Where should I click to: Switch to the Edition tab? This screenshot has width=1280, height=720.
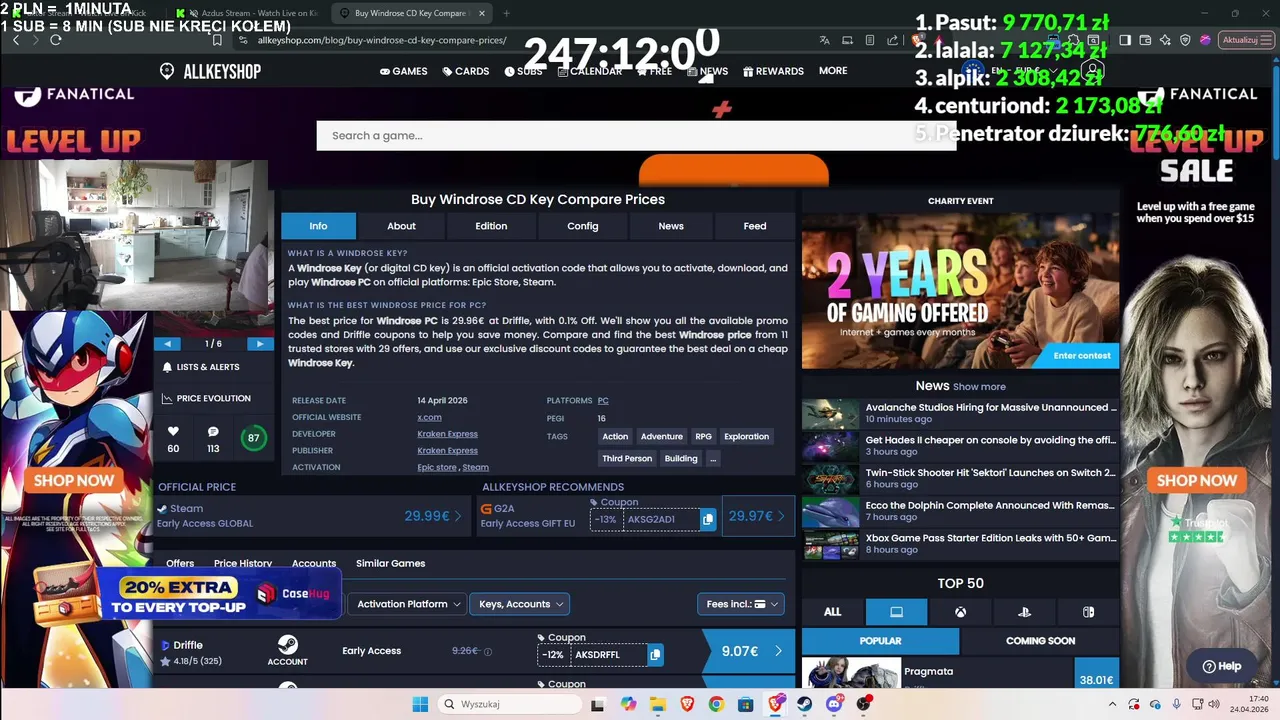tap(491, 226)
